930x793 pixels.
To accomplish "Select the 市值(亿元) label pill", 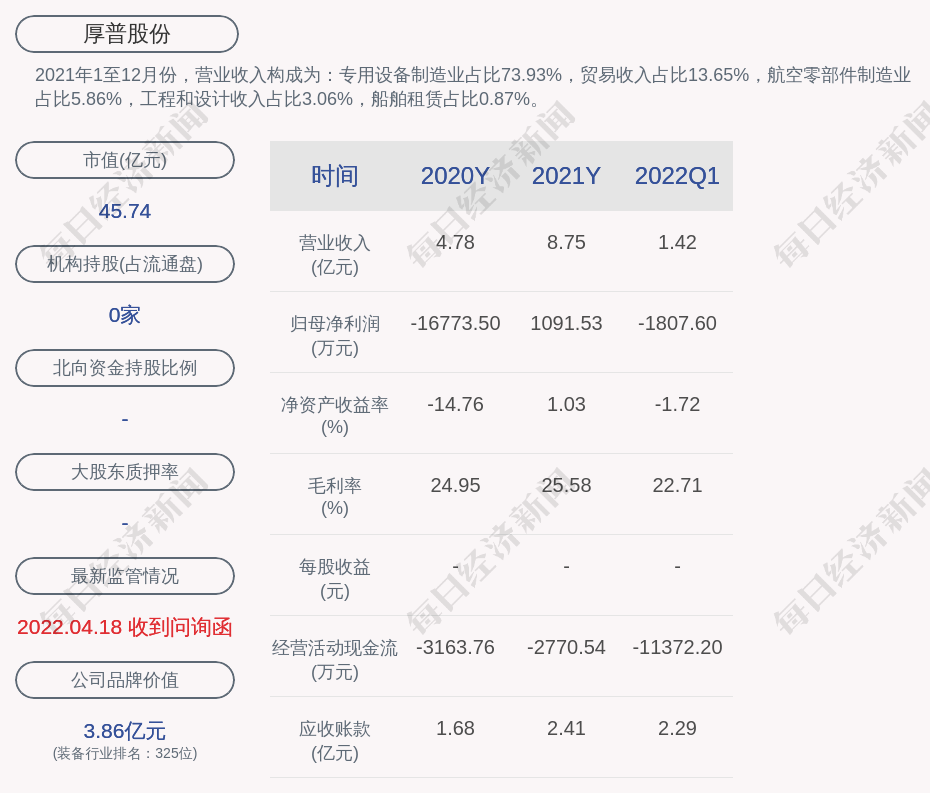I will click(125, 160).
